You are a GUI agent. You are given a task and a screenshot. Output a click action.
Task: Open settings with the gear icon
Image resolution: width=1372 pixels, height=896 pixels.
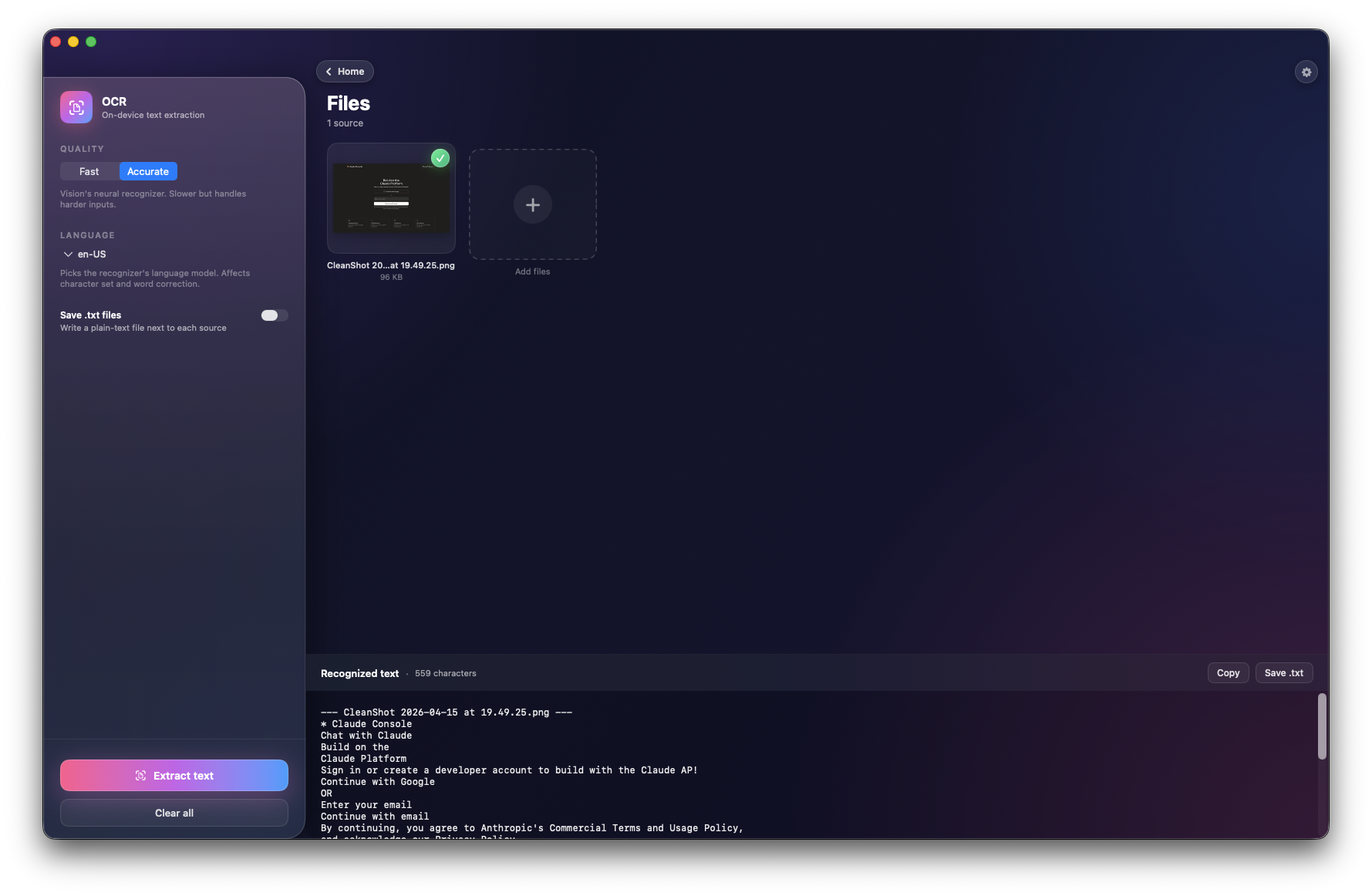pyautogui.click(x=1306, y=72)
